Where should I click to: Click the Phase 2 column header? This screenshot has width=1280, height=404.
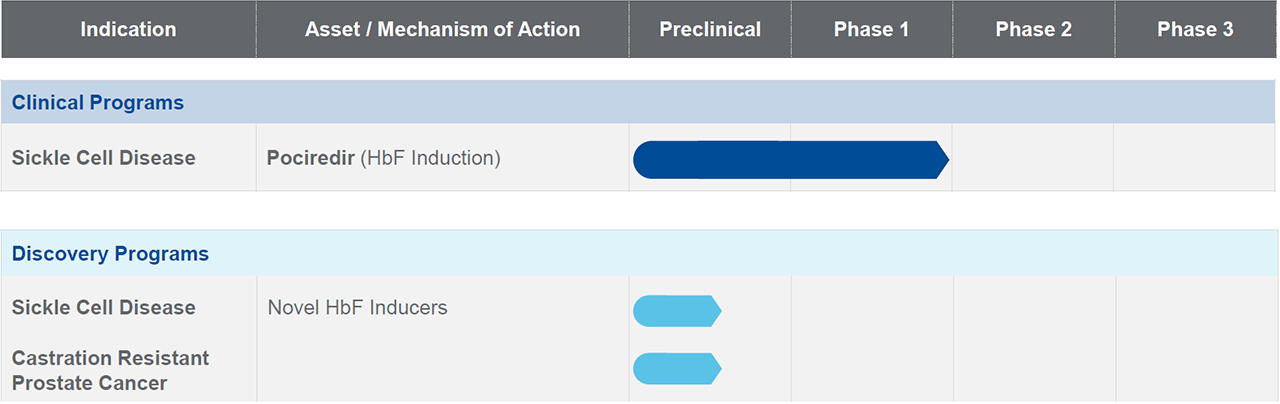pyautogui.click(x=1033, y=30)
